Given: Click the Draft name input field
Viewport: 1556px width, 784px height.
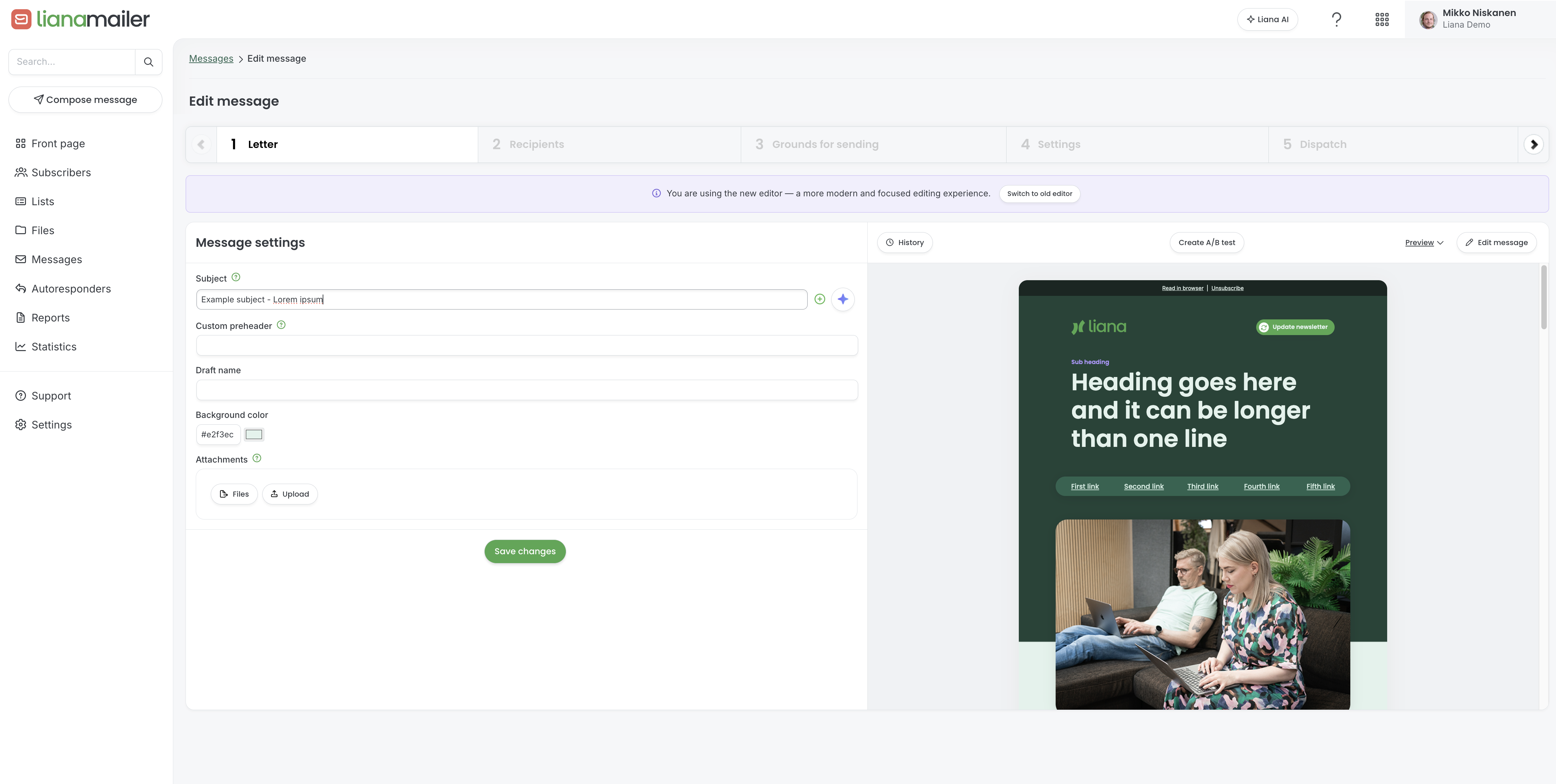Looking at the screenshot, I should (527, 390).
